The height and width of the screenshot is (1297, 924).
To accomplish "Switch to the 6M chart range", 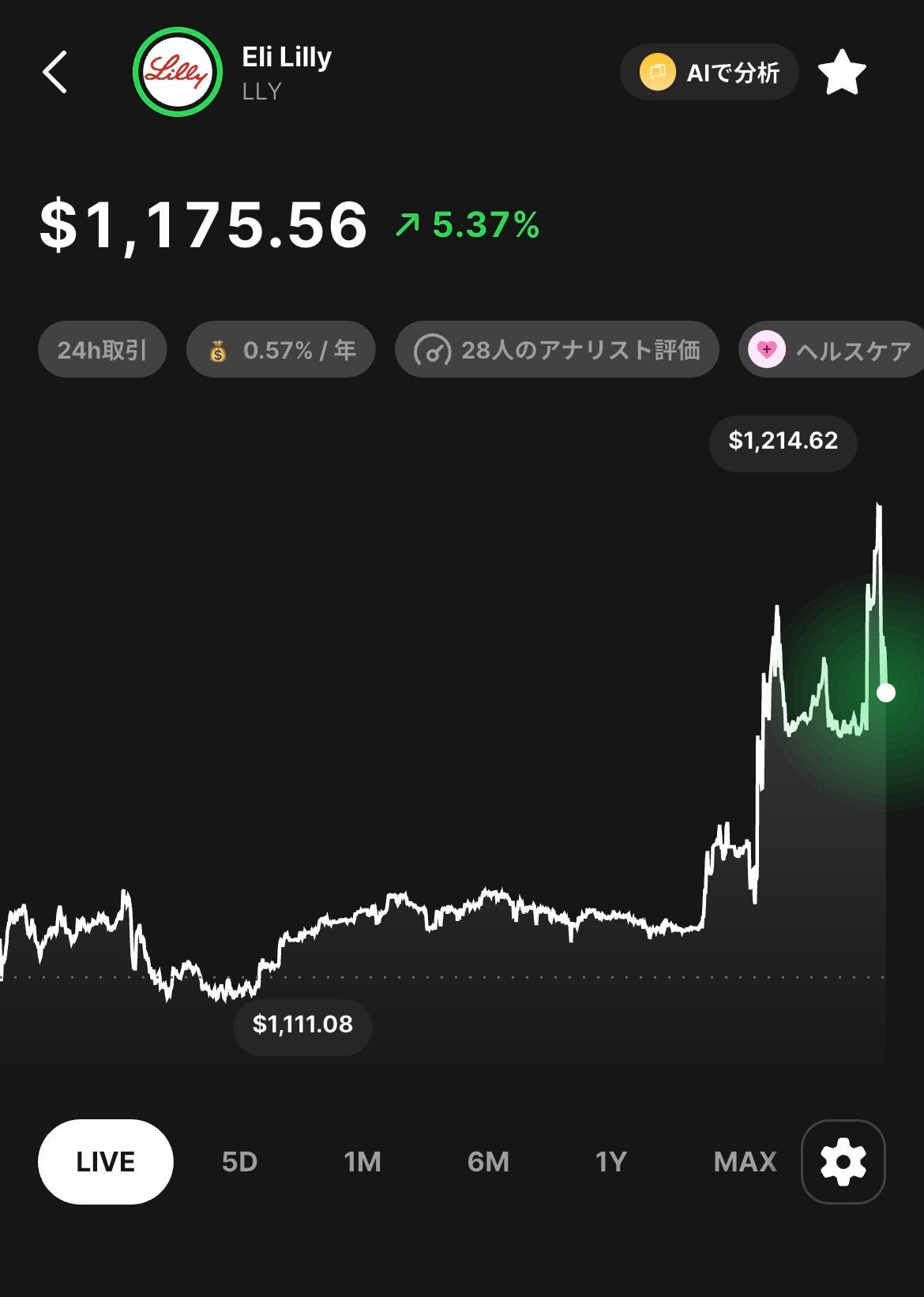I will [x=488, y=1162].
